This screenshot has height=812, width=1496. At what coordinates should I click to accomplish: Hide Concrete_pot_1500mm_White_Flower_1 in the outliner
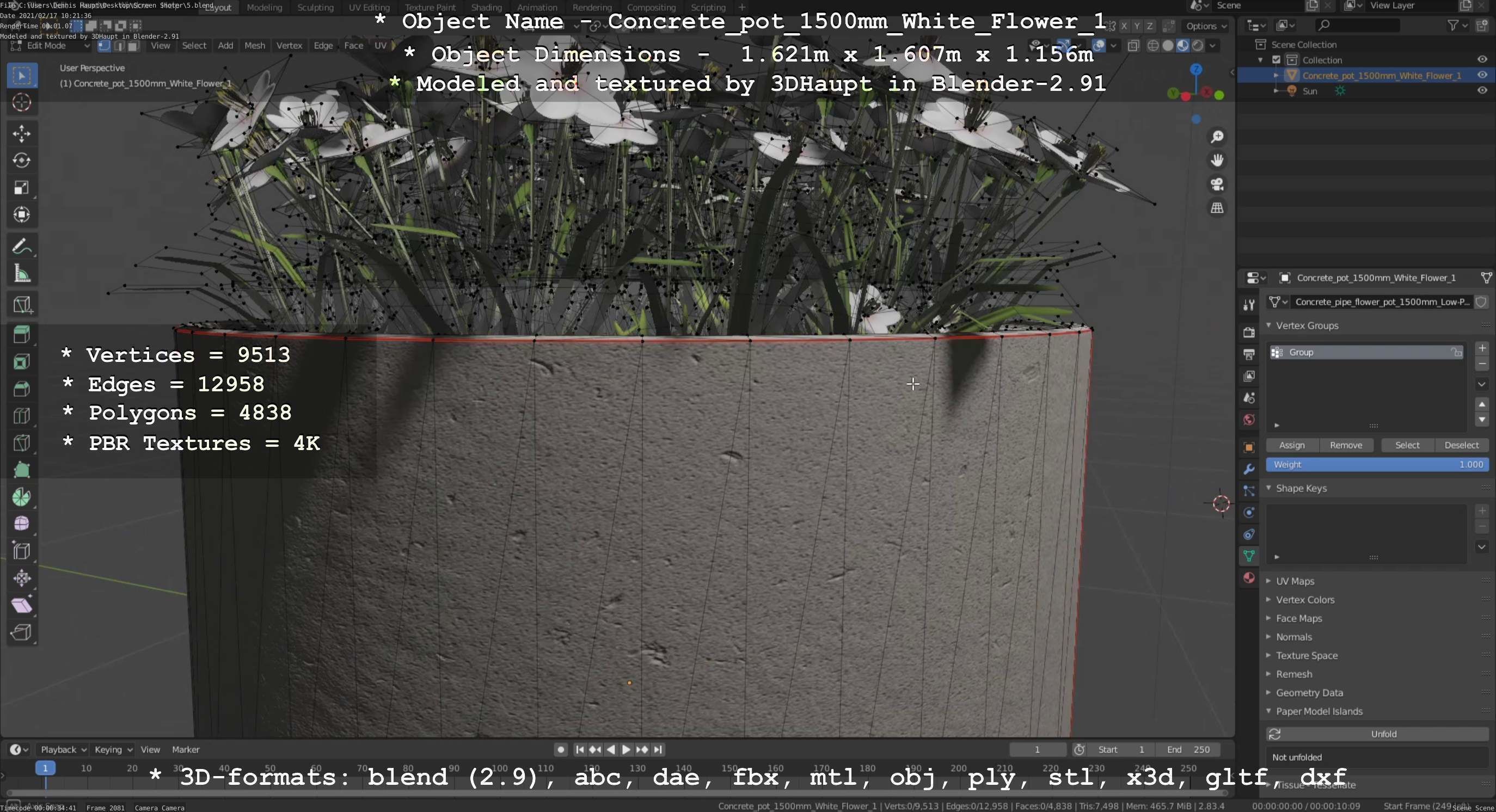[1481, 75]
